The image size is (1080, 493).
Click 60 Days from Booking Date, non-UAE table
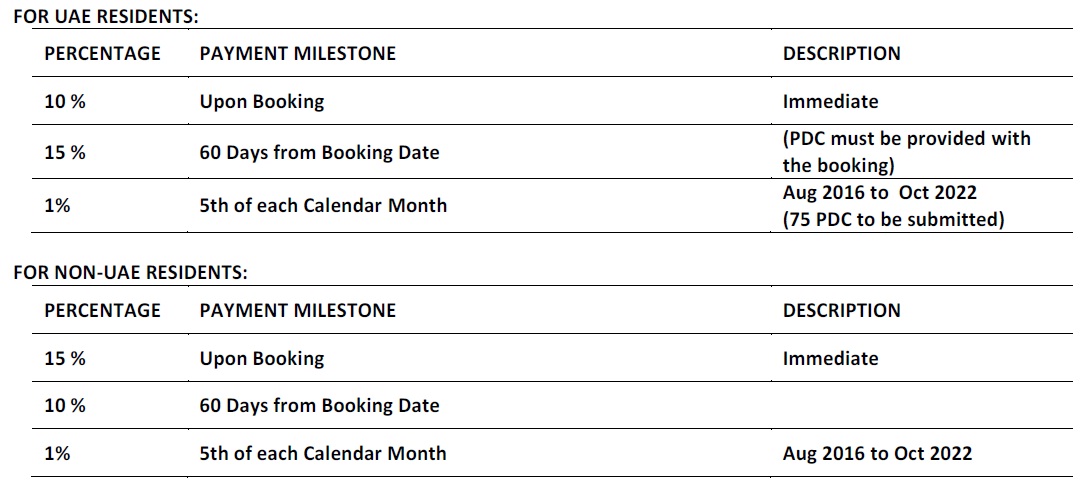[320, 406]
